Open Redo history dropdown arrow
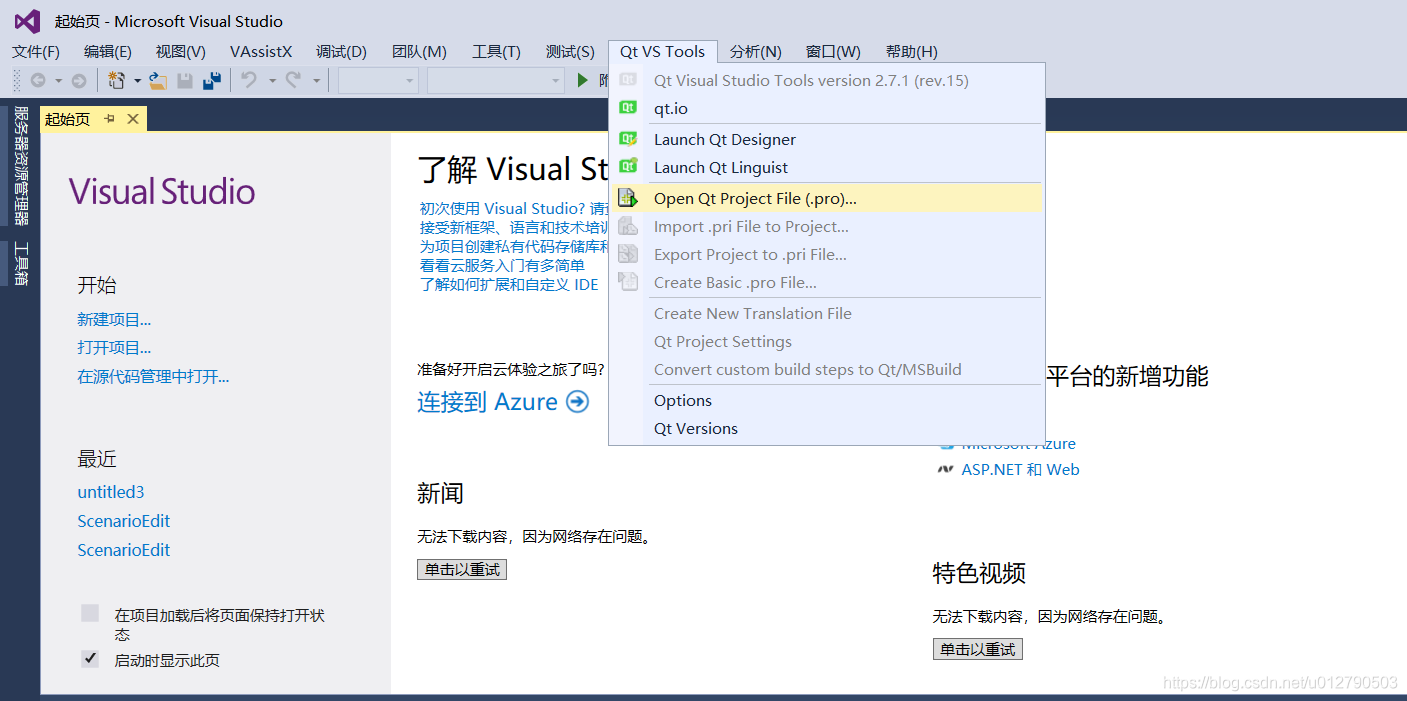Viewport: 1407px width, 701px height. point(316,81)
